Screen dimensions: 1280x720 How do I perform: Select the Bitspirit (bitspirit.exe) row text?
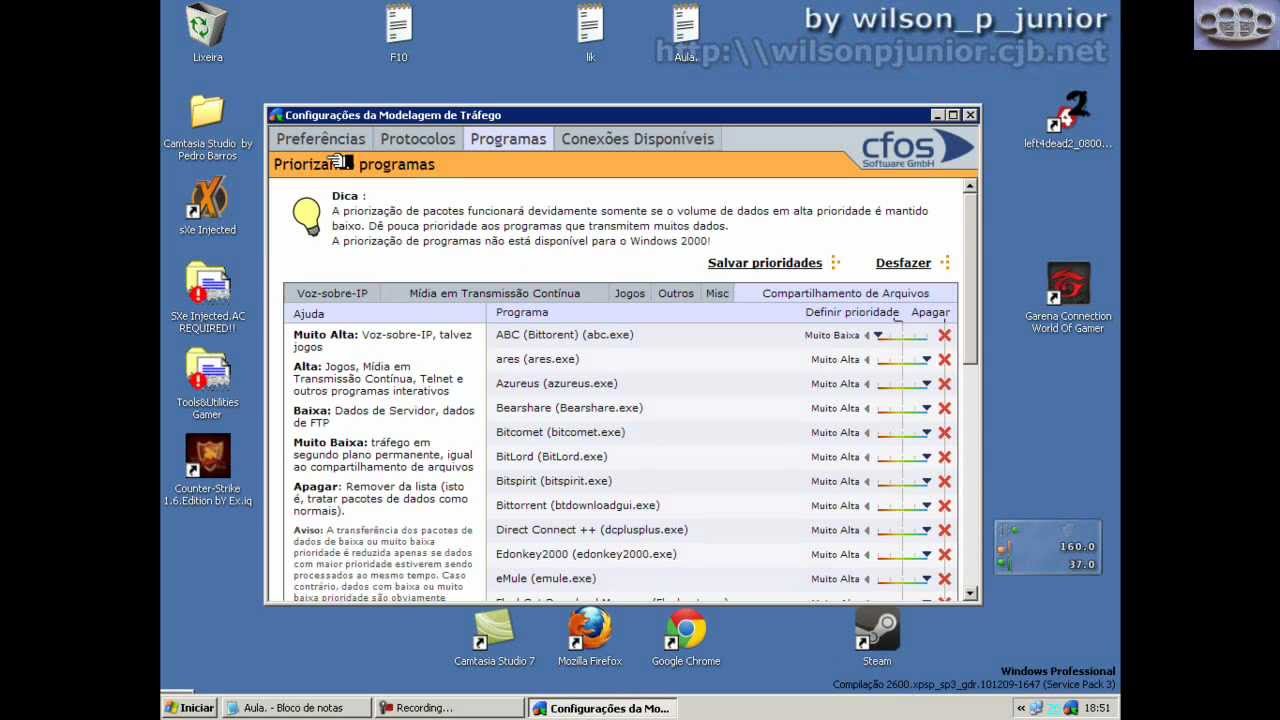(553, 482)
